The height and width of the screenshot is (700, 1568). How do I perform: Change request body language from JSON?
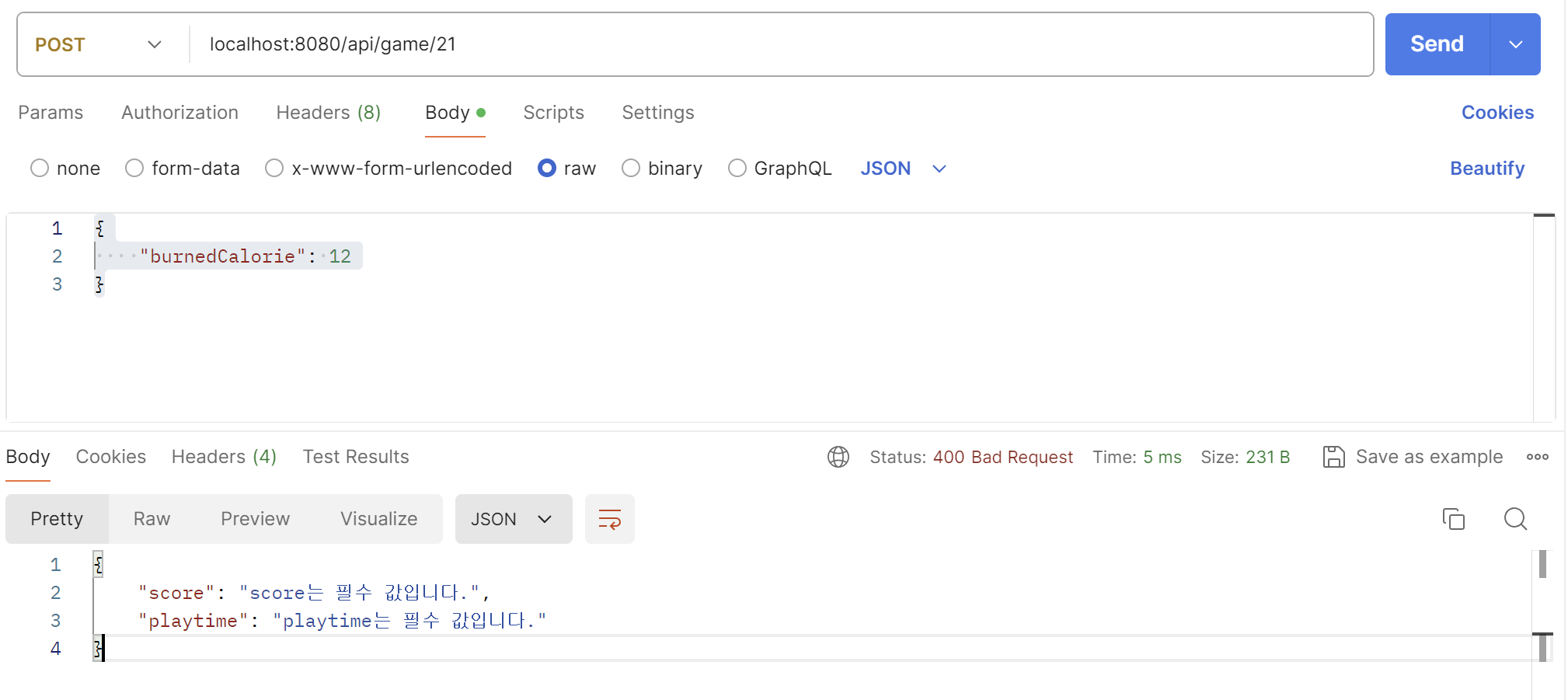pos(904,168)
